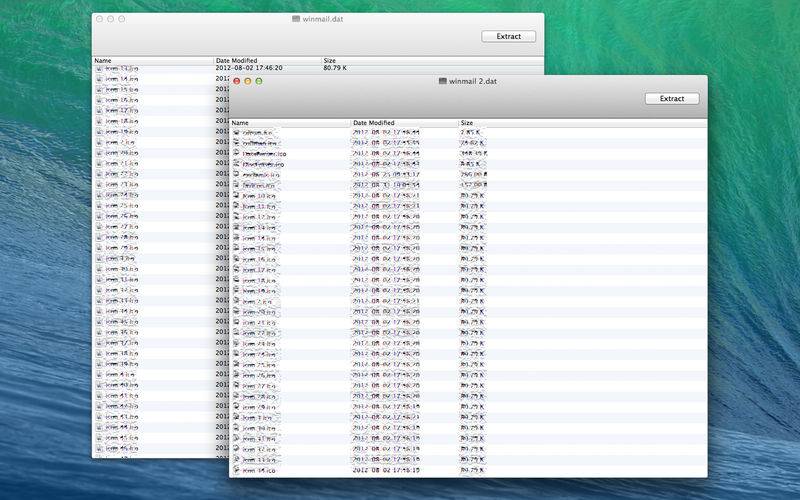Select file name icon 4.ico in back window
The height and width of the screenshot is (500, 800).
click(120, 374)
